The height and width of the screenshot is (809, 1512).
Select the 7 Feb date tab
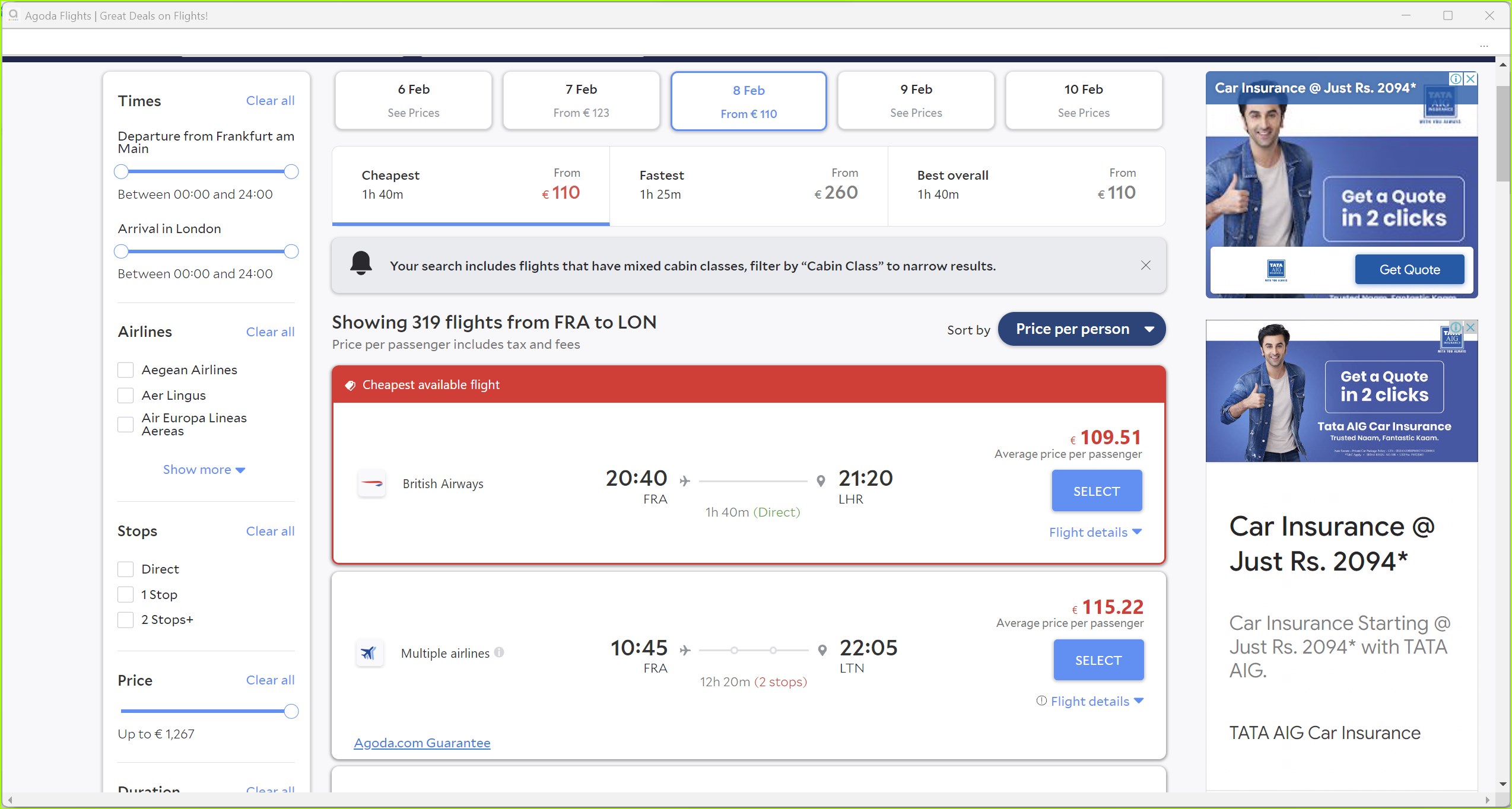(x=581, y=100)
